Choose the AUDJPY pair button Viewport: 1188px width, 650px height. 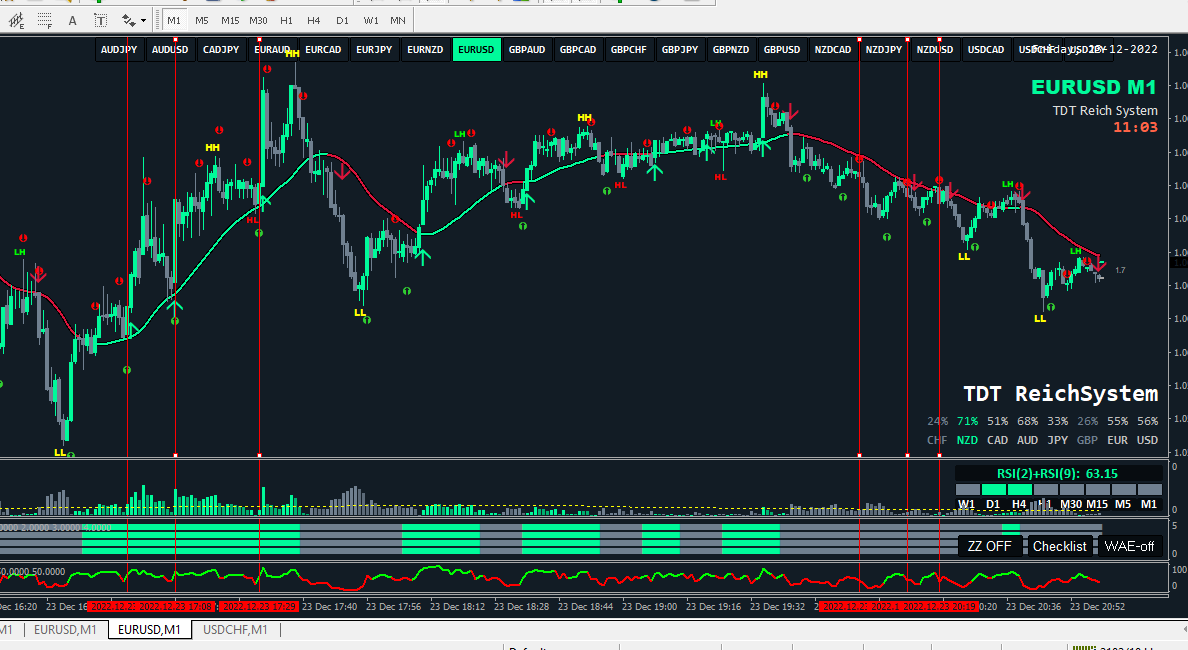pos(119,49)
